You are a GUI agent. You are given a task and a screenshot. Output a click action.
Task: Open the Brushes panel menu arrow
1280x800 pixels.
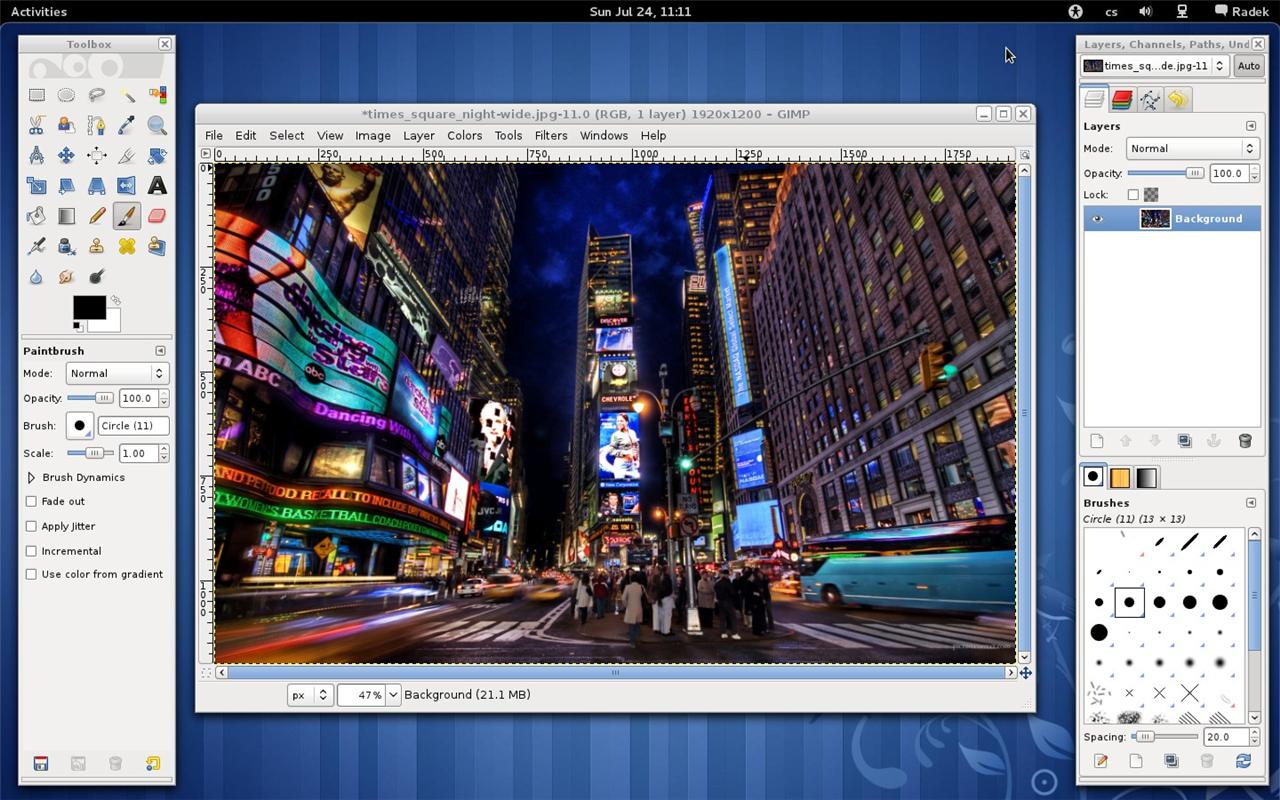[x=1250, y=502]
